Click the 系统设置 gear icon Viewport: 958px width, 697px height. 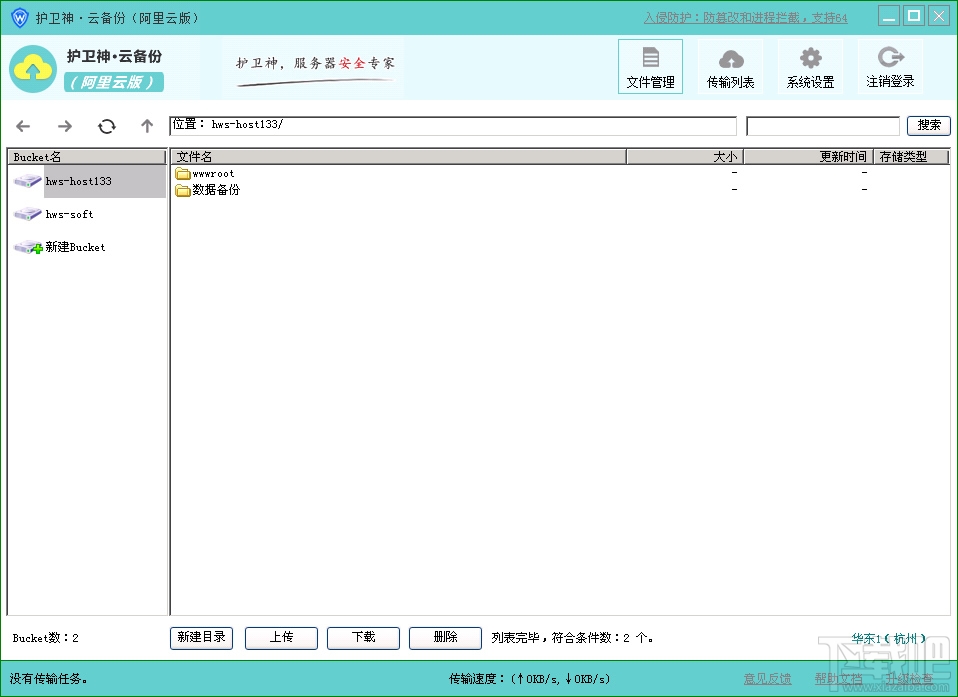coord(811,58)
